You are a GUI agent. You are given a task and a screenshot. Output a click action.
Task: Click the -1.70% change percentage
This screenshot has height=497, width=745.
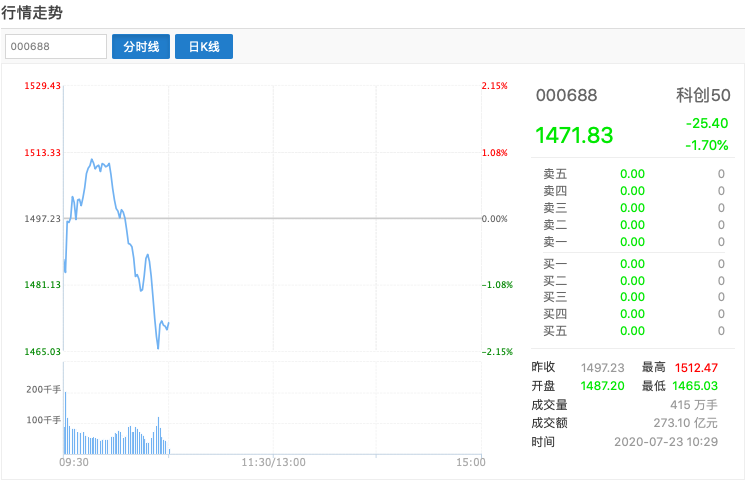707,145
